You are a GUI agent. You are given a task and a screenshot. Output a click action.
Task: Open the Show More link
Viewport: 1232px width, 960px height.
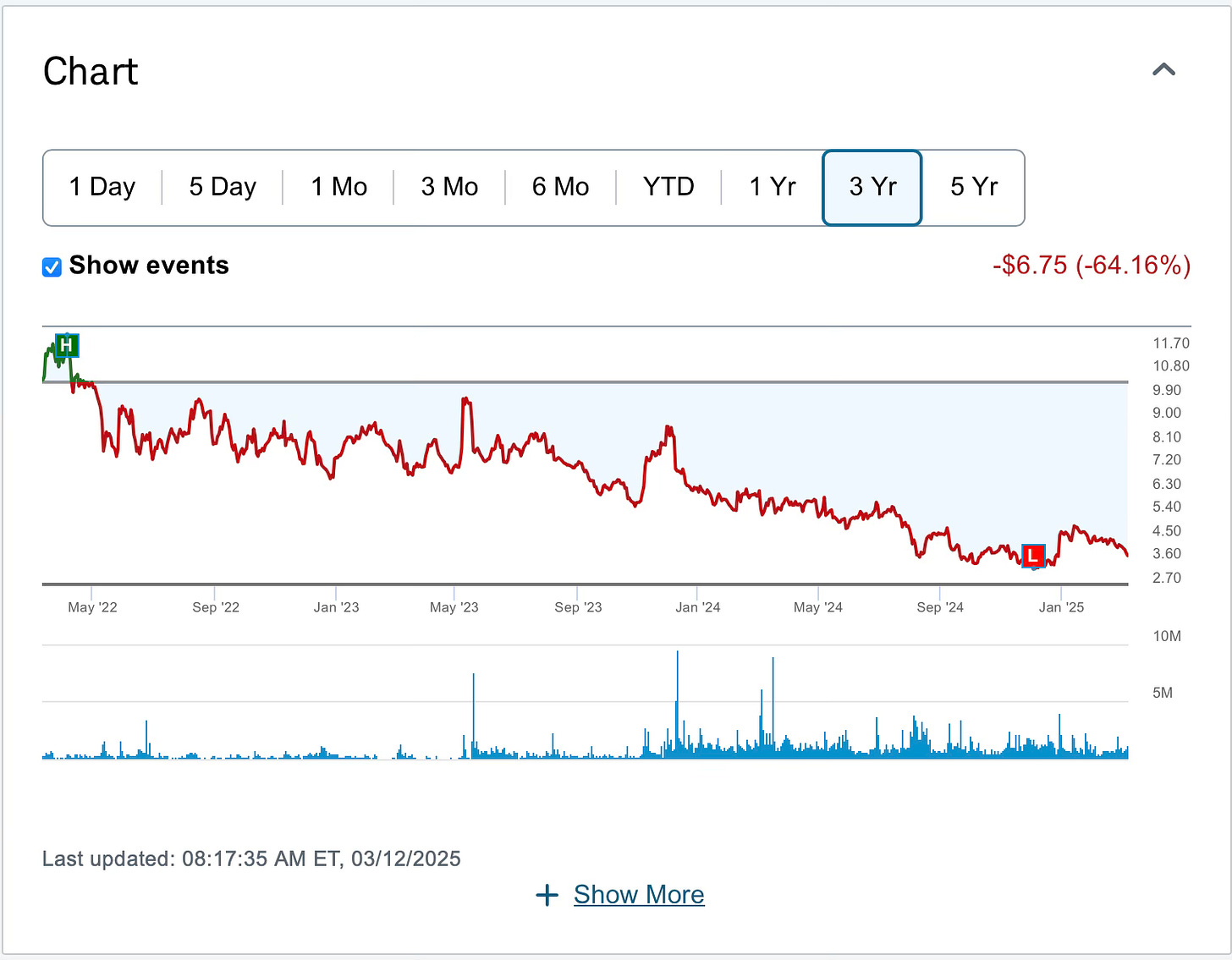pos(639,894)
